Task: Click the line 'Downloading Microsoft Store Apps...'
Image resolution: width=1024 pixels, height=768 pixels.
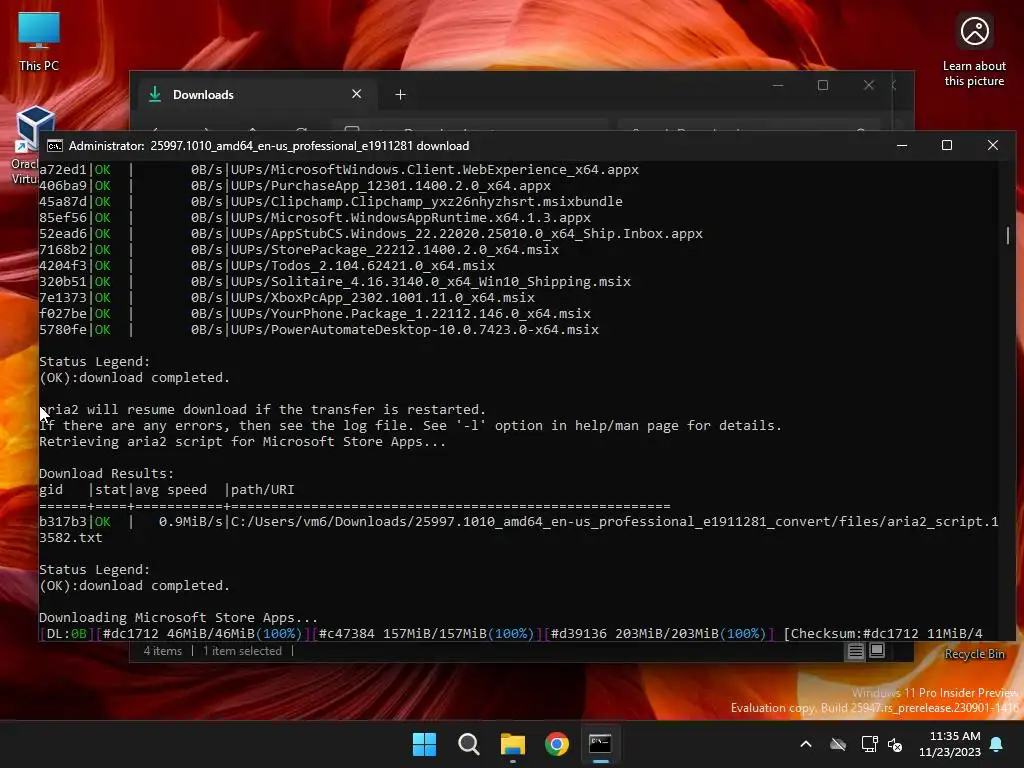Action: tap(178, 618)
